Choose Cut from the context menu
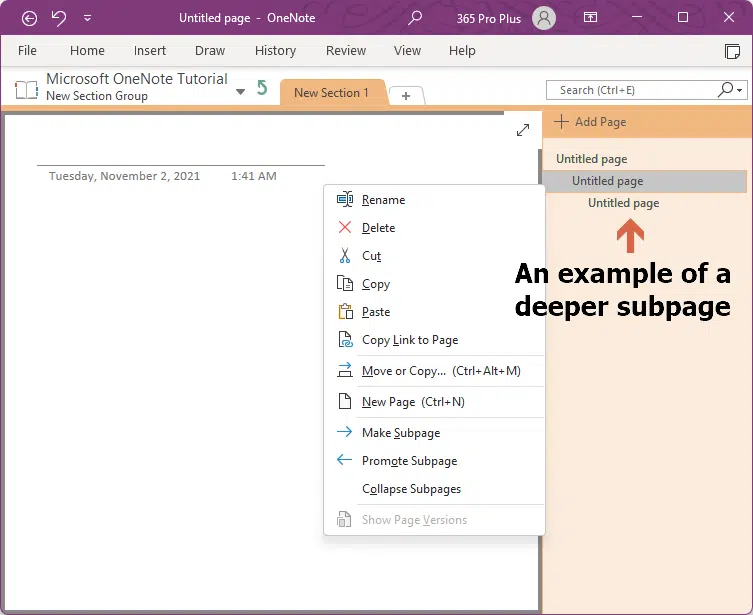The width and height of the screenshot is (753, 615). (x=434, y=256)
